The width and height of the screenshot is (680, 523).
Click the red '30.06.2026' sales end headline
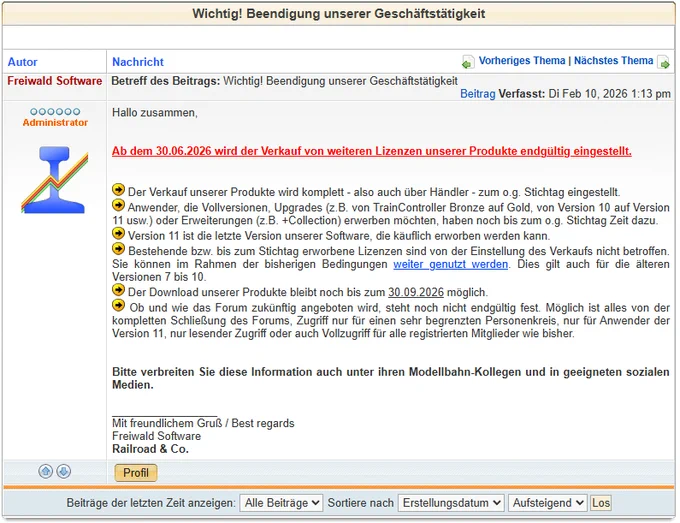tap(372, 151)
